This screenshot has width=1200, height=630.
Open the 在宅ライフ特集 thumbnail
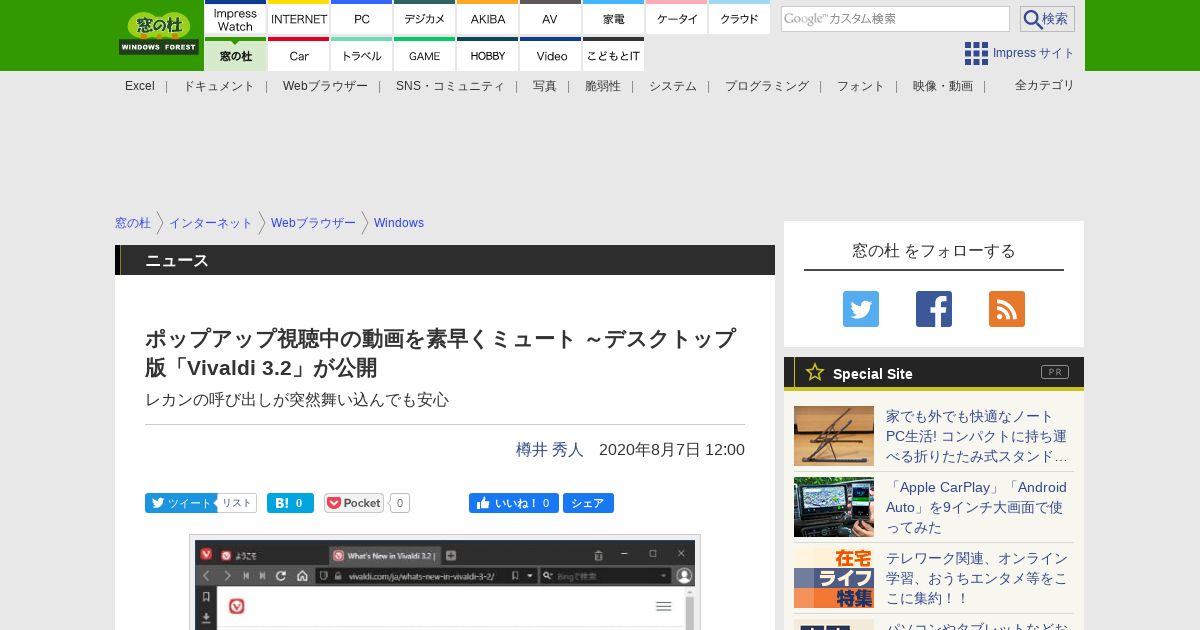[x=834, y=578]
